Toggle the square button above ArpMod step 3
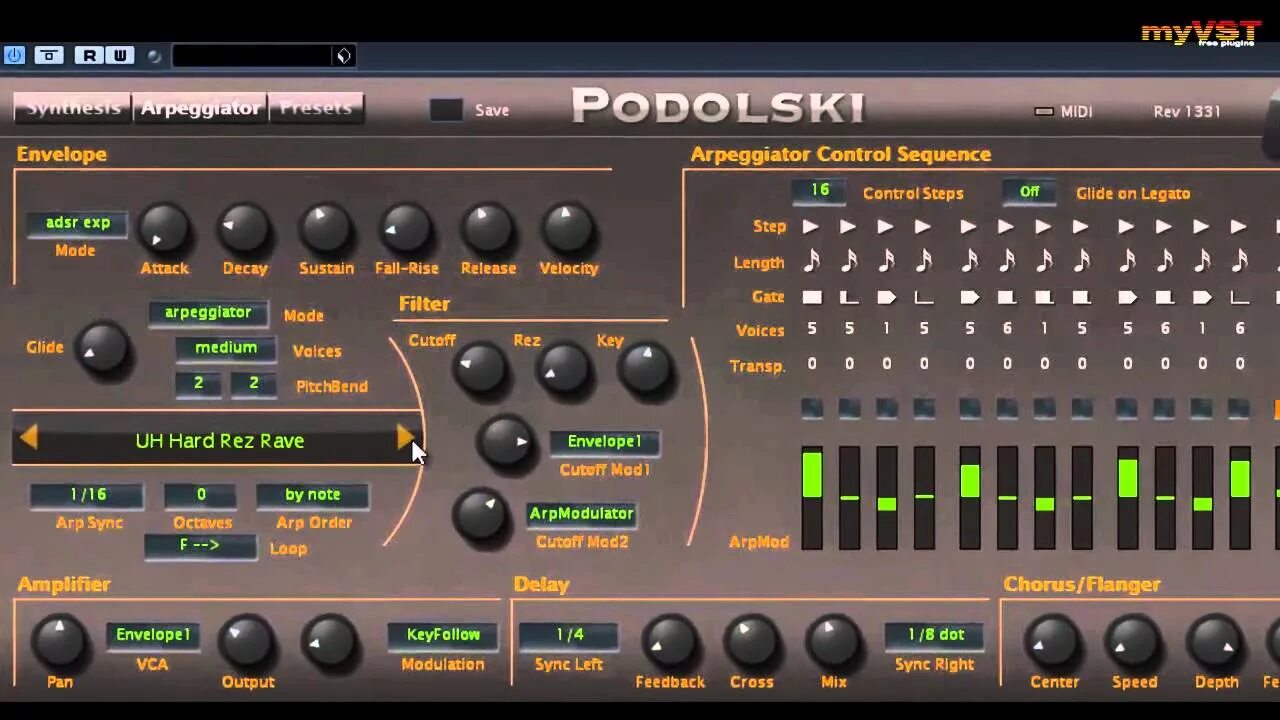The width and height of the screenshot is (1280, 720). 886,408
